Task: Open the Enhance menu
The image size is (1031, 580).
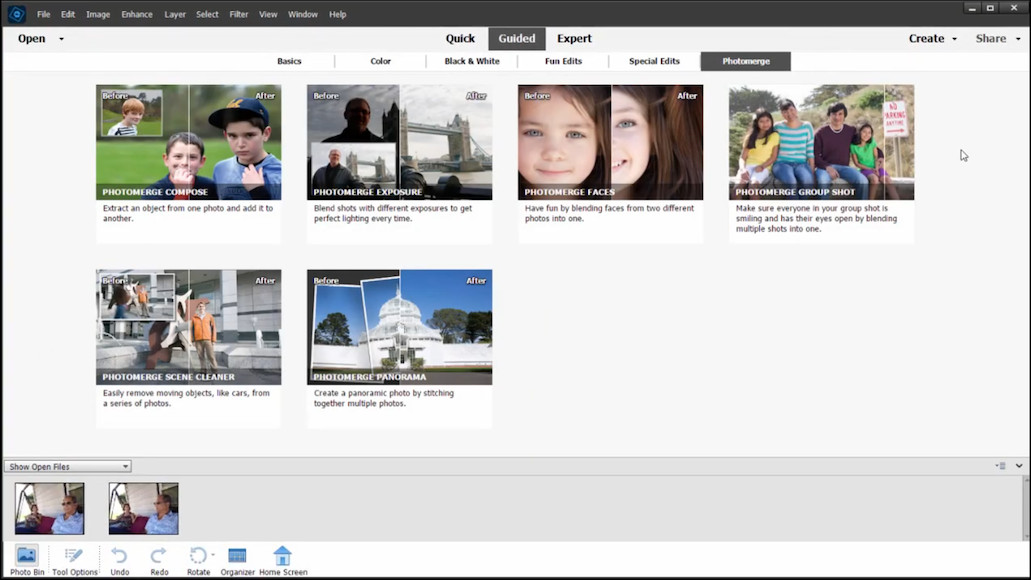Action: tap(137, 15)
